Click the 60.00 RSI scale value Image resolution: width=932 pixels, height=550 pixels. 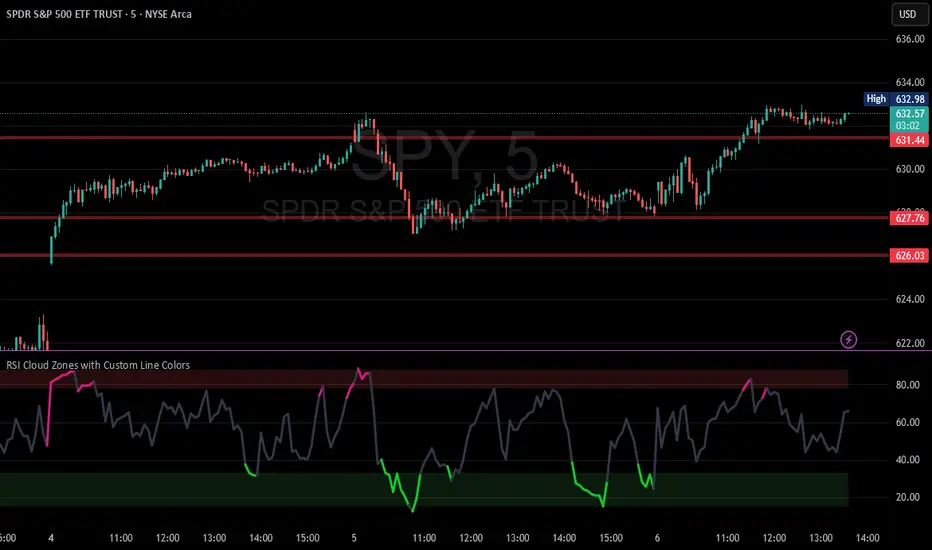[x=908, y=422]
